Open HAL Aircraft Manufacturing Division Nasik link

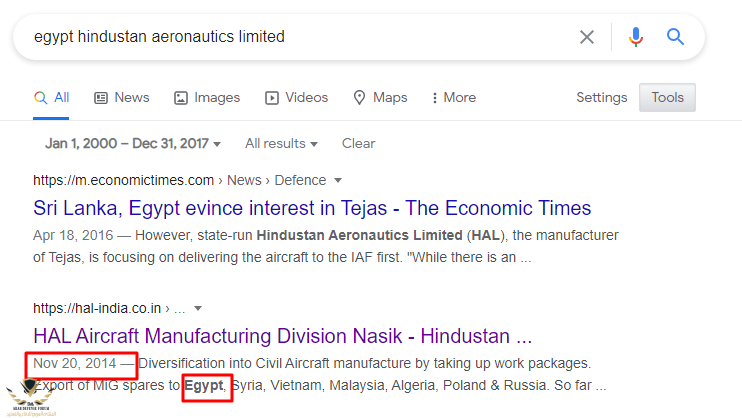pos(282,334)
